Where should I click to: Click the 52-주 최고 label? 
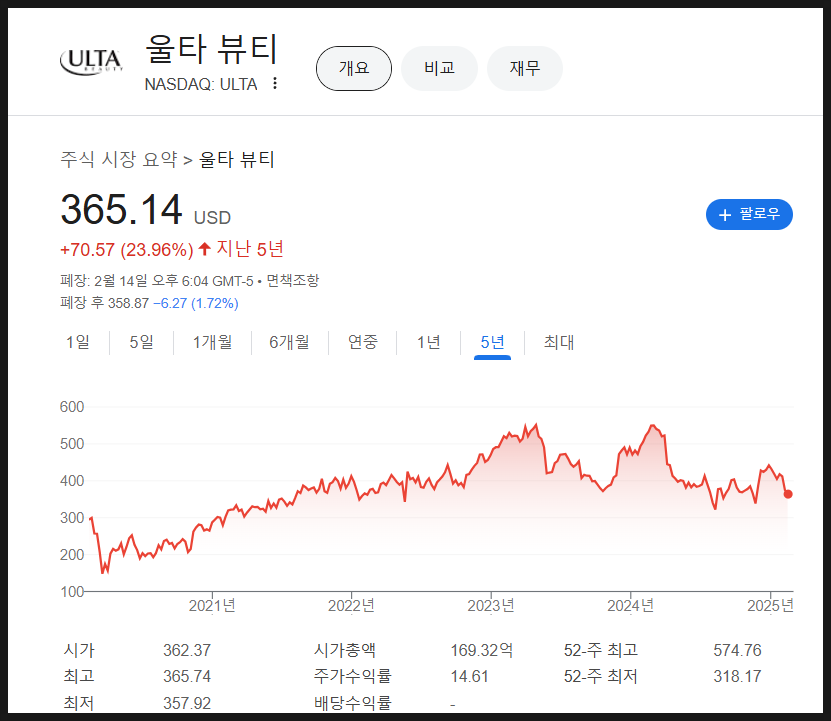coord(600,650)
